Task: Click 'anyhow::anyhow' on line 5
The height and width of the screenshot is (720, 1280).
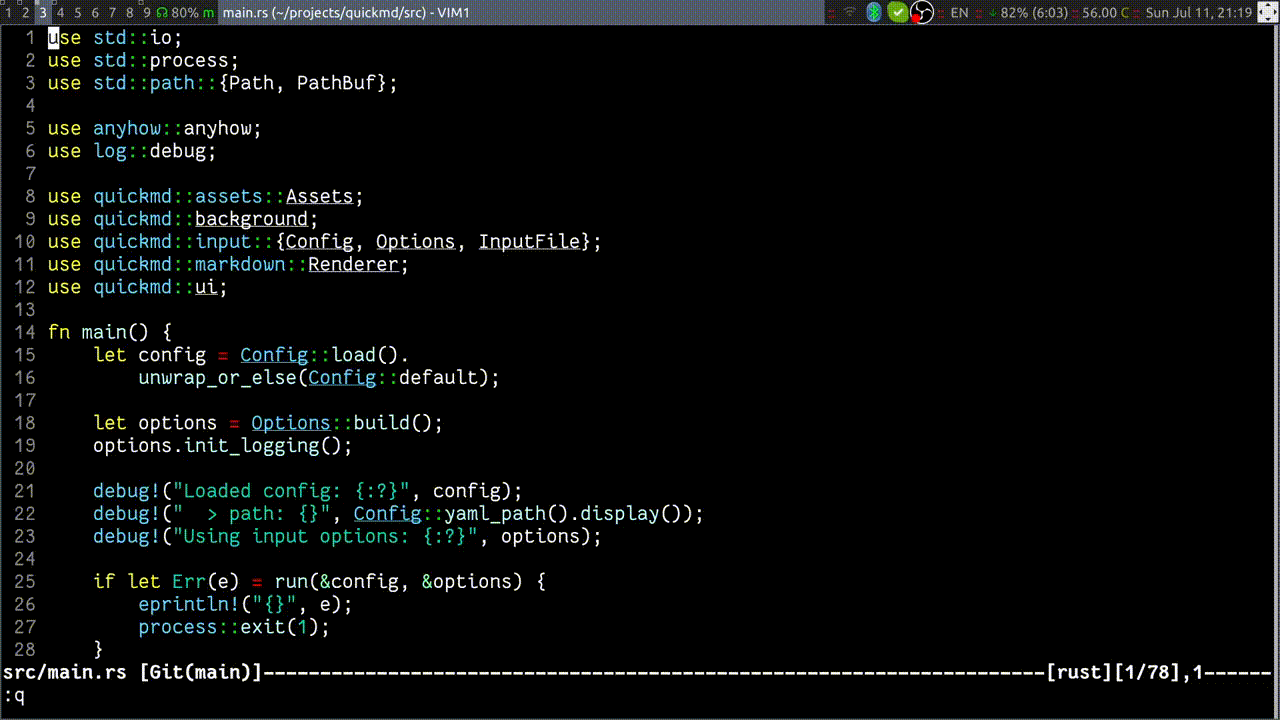Action: pyautogui.click(x=177, y=128)
